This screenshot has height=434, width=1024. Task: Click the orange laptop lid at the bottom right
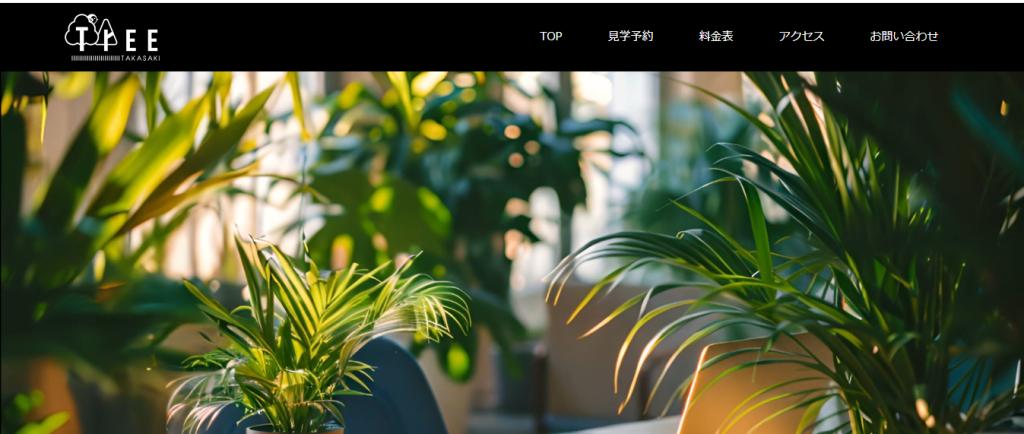point(751,385)
